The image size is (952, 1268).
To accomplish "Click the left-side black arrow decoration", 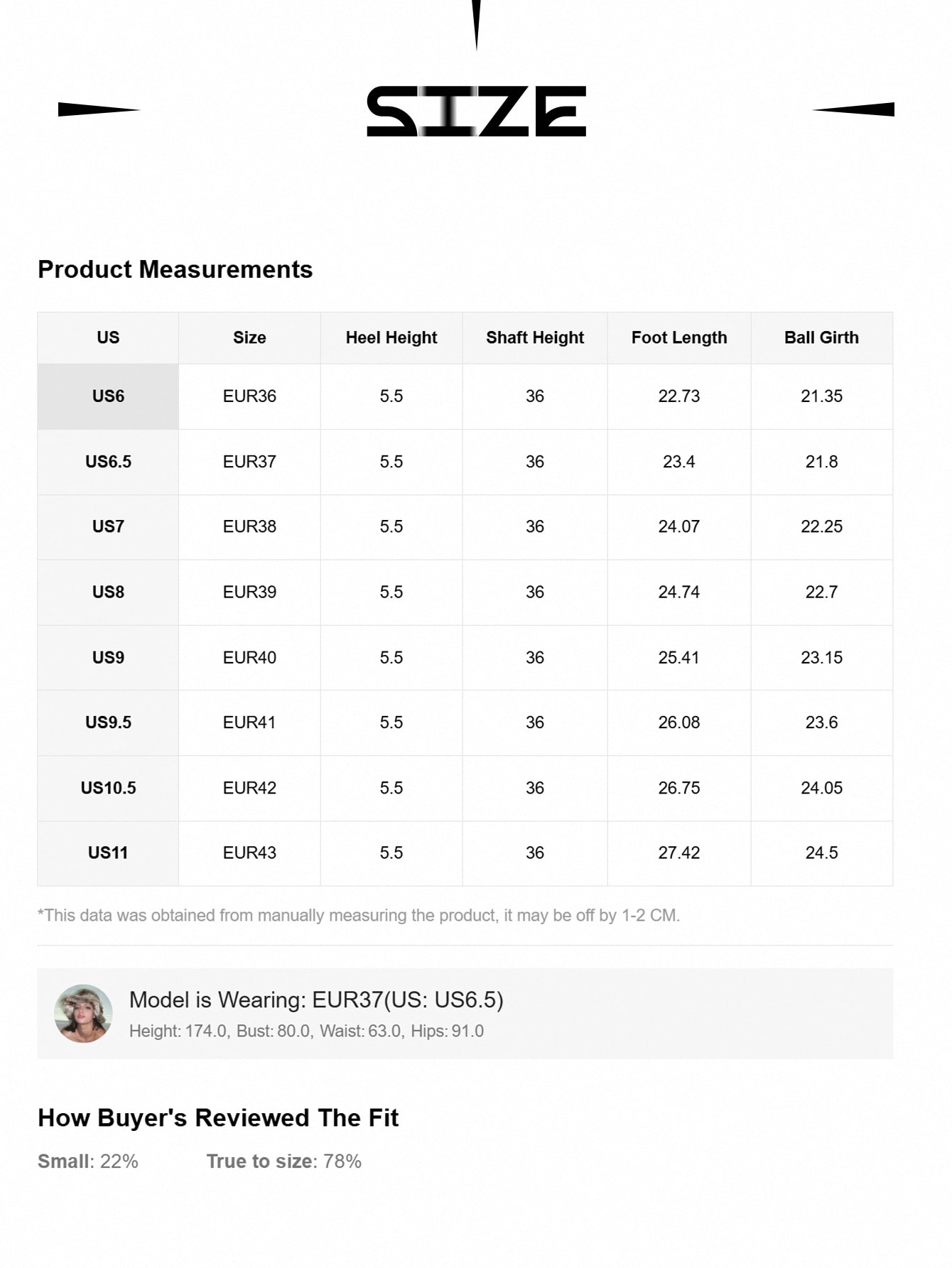I will coord(98,109).
